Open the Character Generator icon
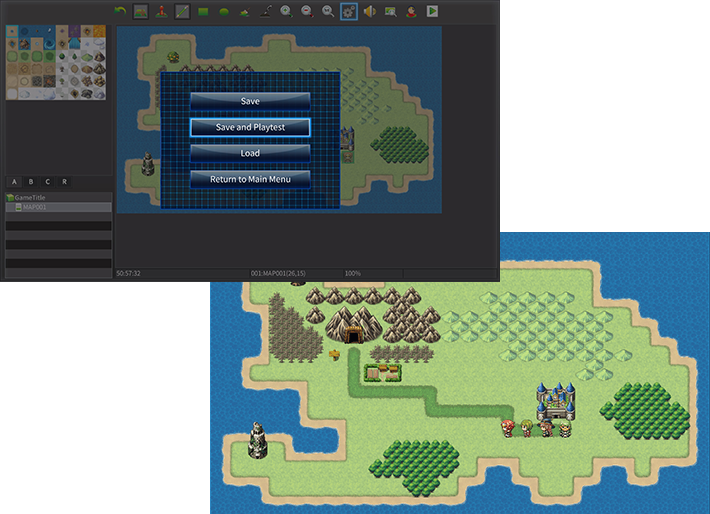 pos(411,11)
